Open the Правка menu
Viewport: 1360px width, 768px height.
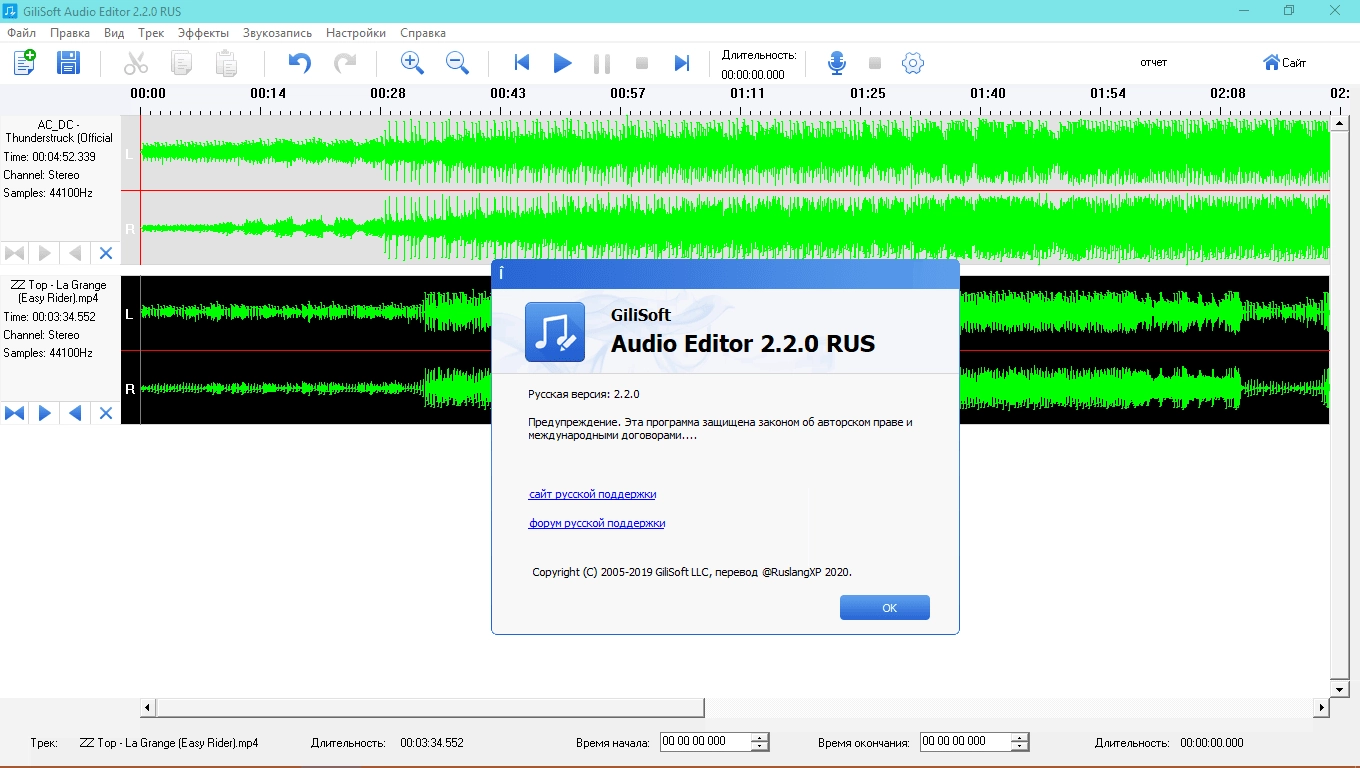tap(70, 33)
